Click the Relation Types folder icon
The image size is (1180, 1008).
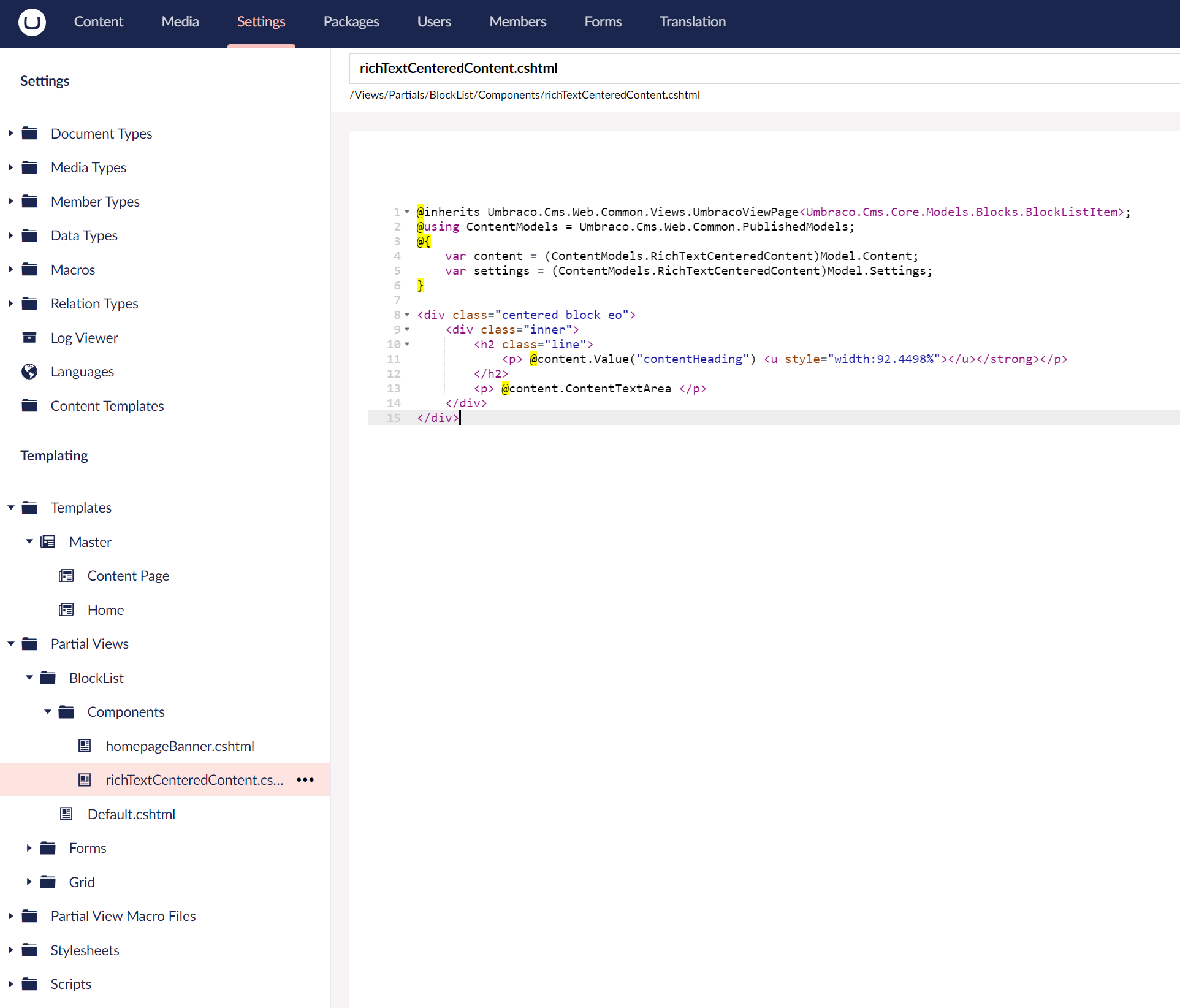29,303
